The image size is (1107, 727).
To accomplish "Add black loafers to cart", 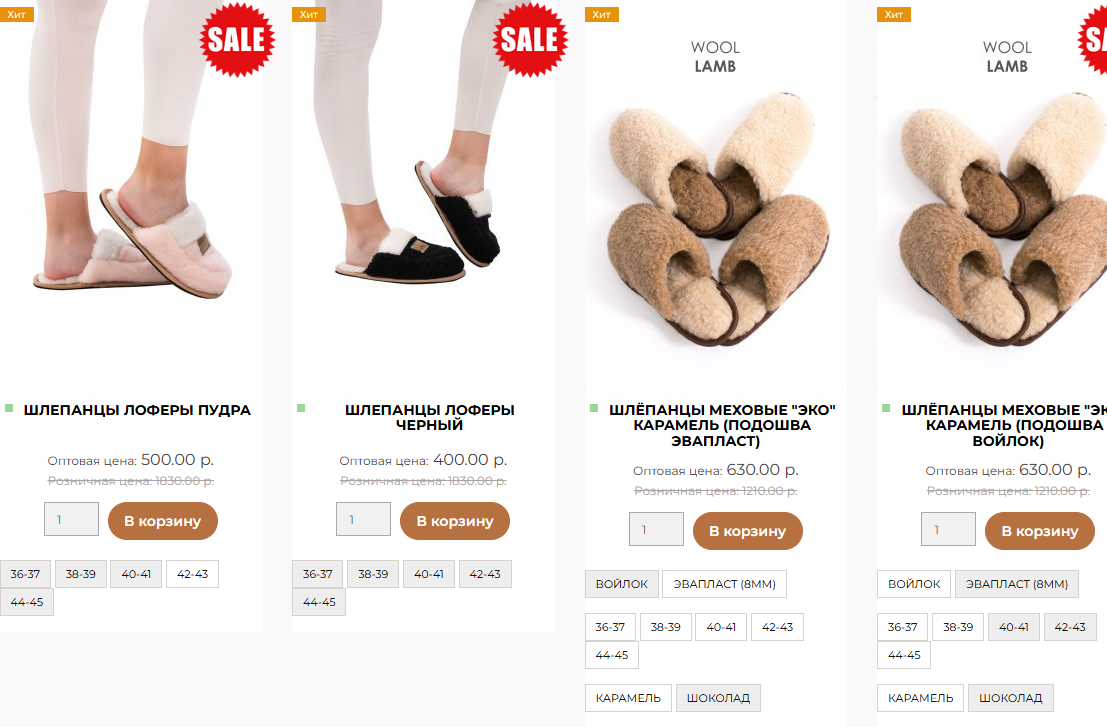I will (x=454, y=521).
